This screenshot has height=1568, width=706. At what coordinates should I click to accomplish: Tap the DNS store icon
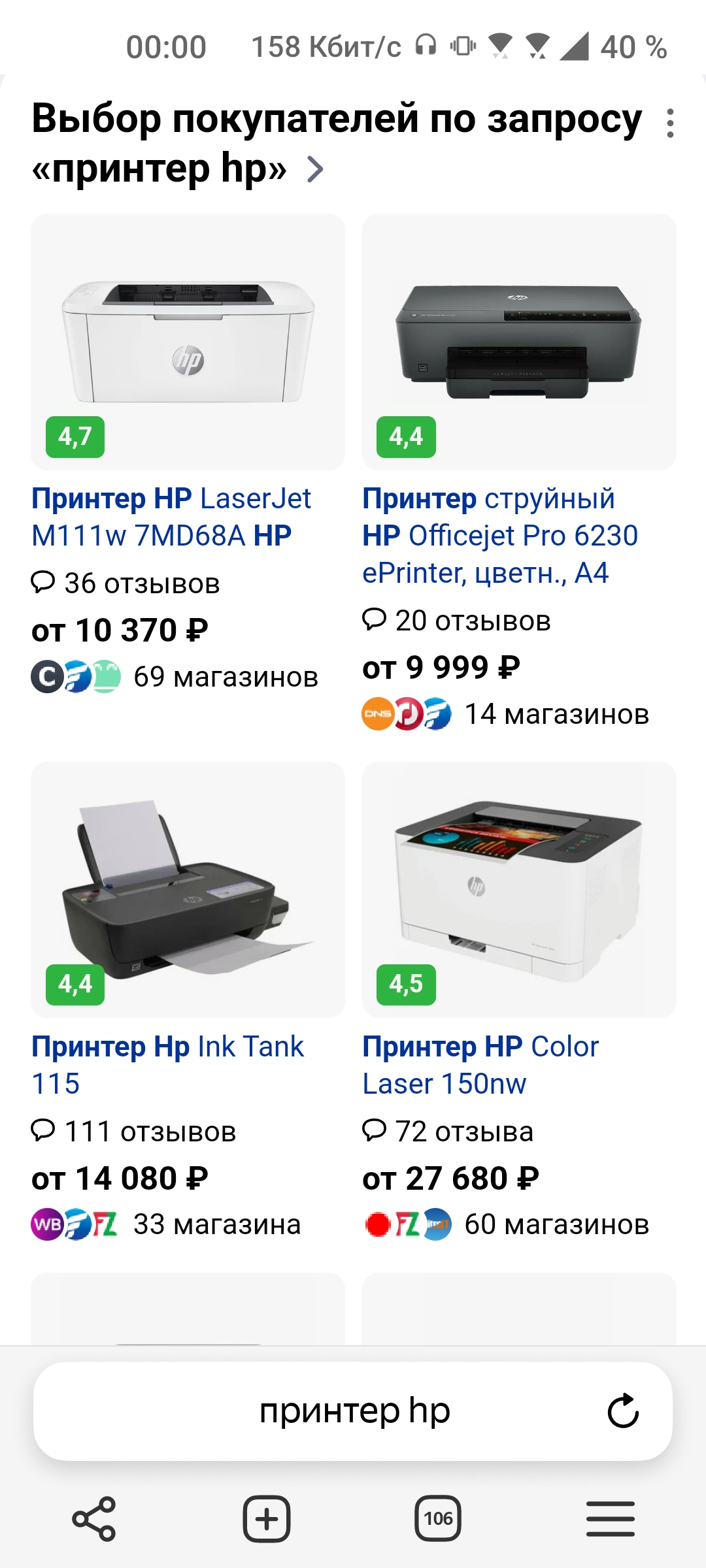point(377,713)
